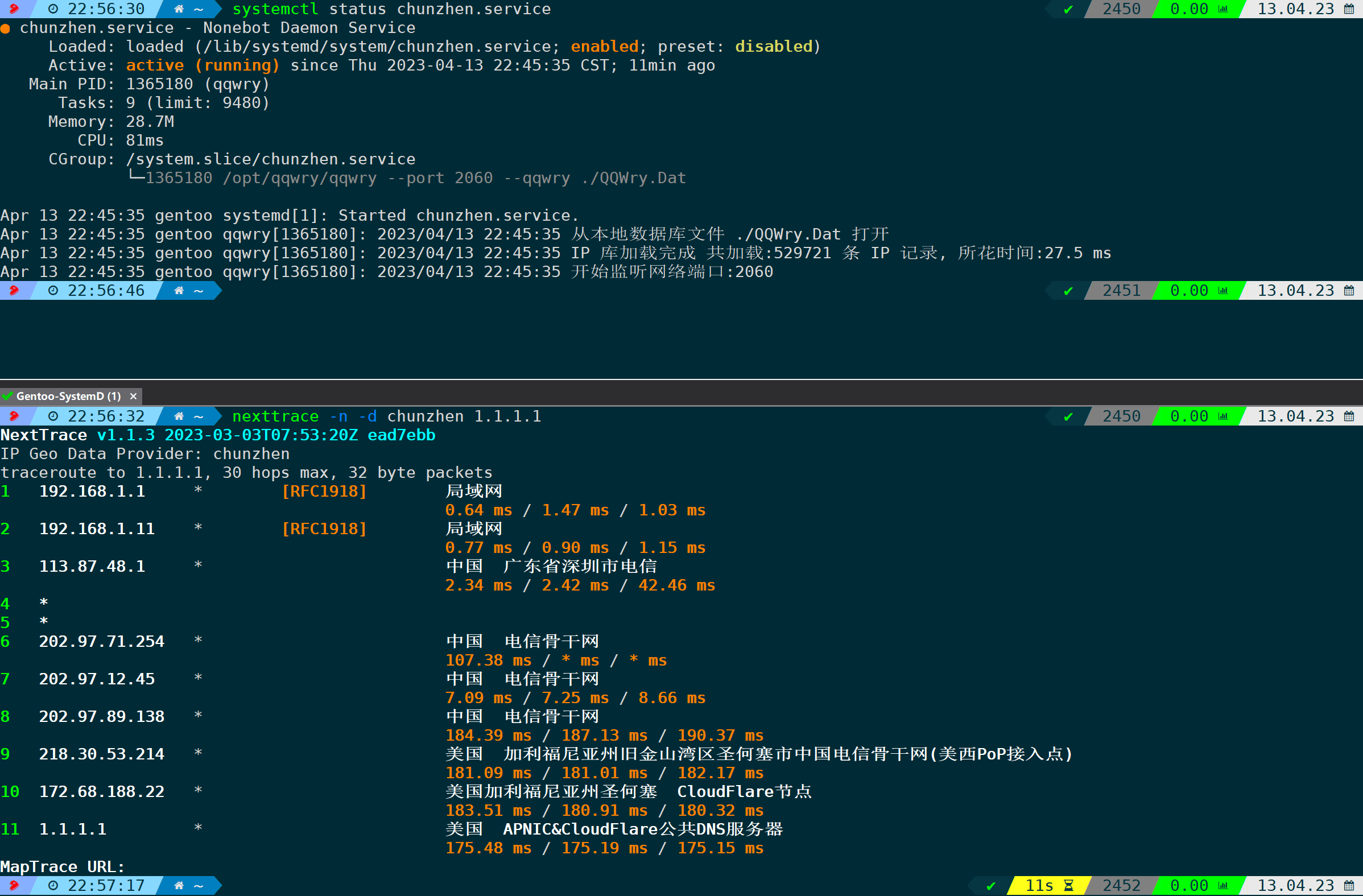This screenshot has width=1363, height=896.
Task: Click hop 3 IP '113.87.48.1'
Action: click(92, 567)
